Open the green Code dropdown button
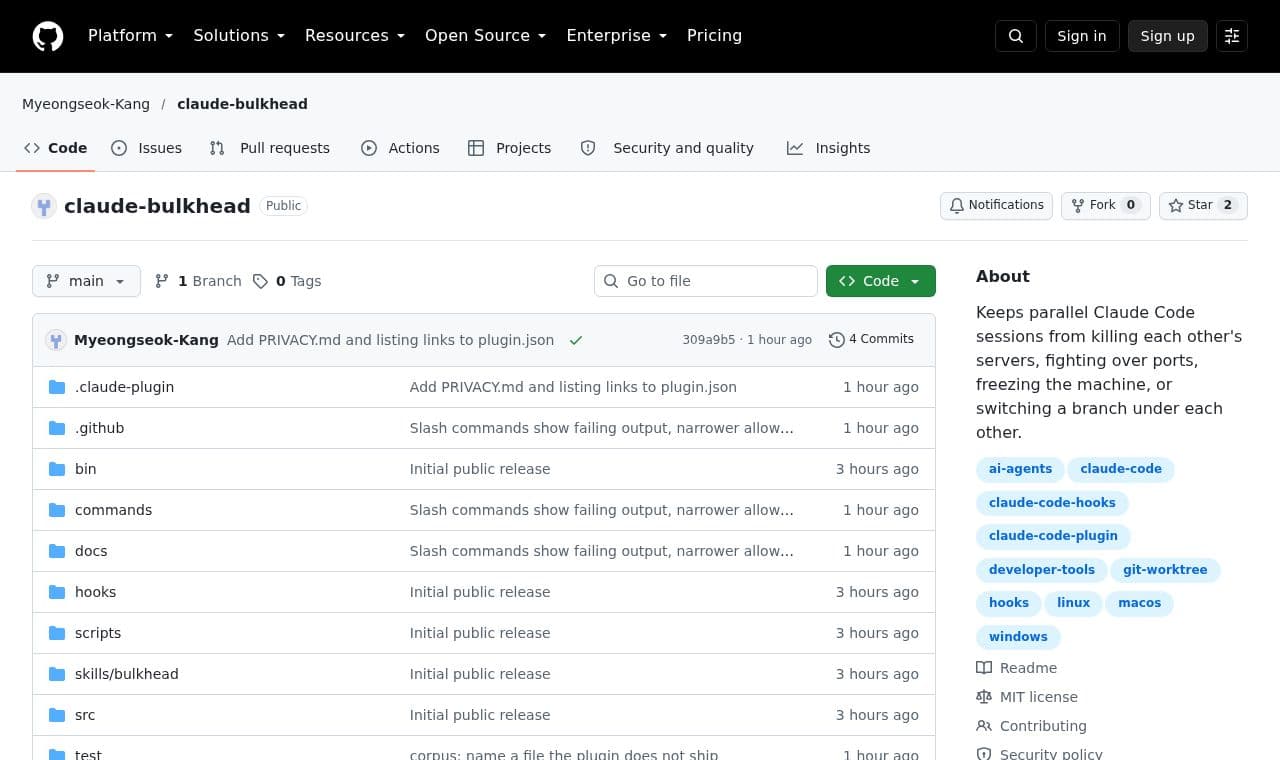1280x760 pixels. tap(881, 281)
